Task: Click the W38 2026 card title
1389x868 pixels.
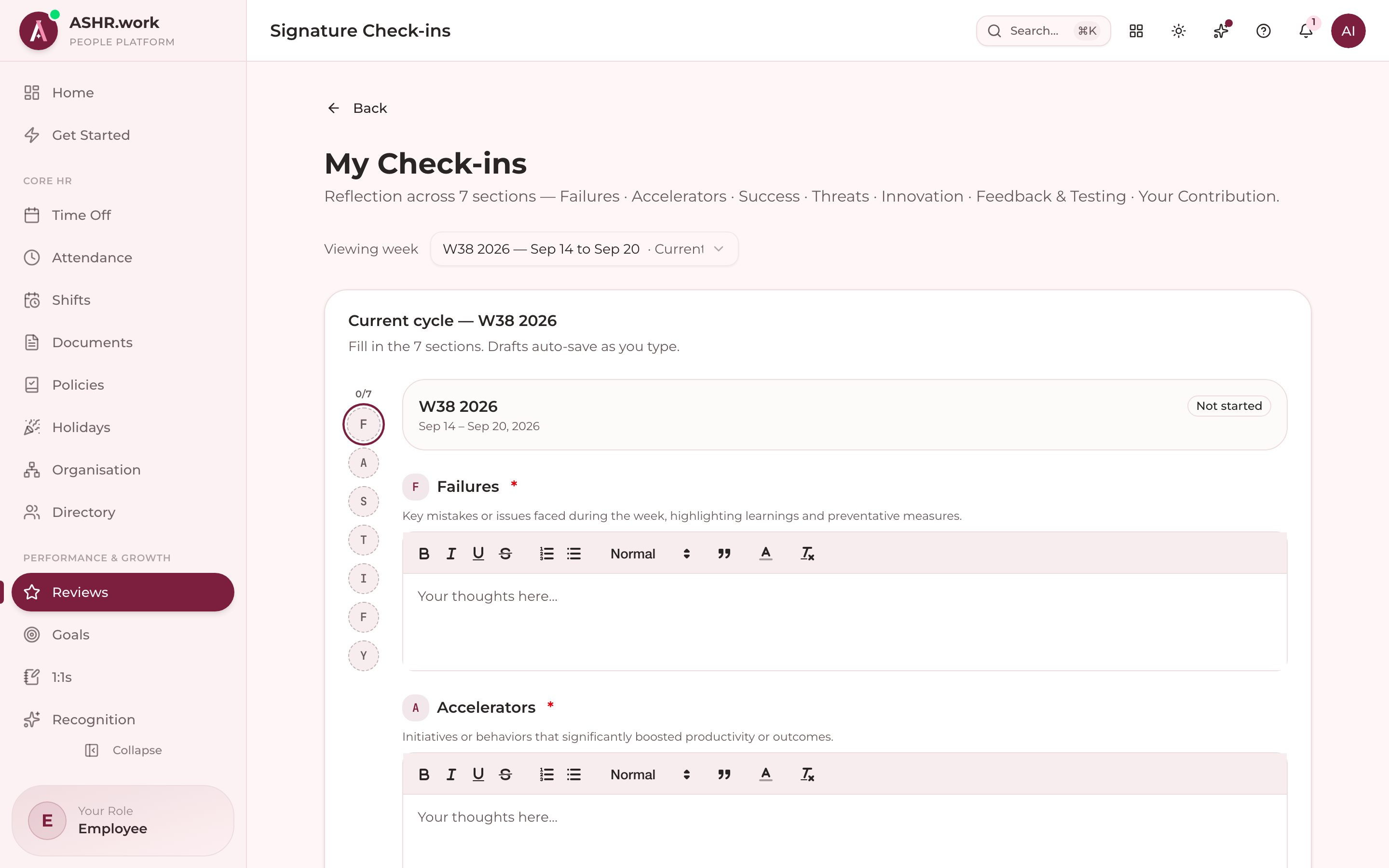Action: point(458,407)
